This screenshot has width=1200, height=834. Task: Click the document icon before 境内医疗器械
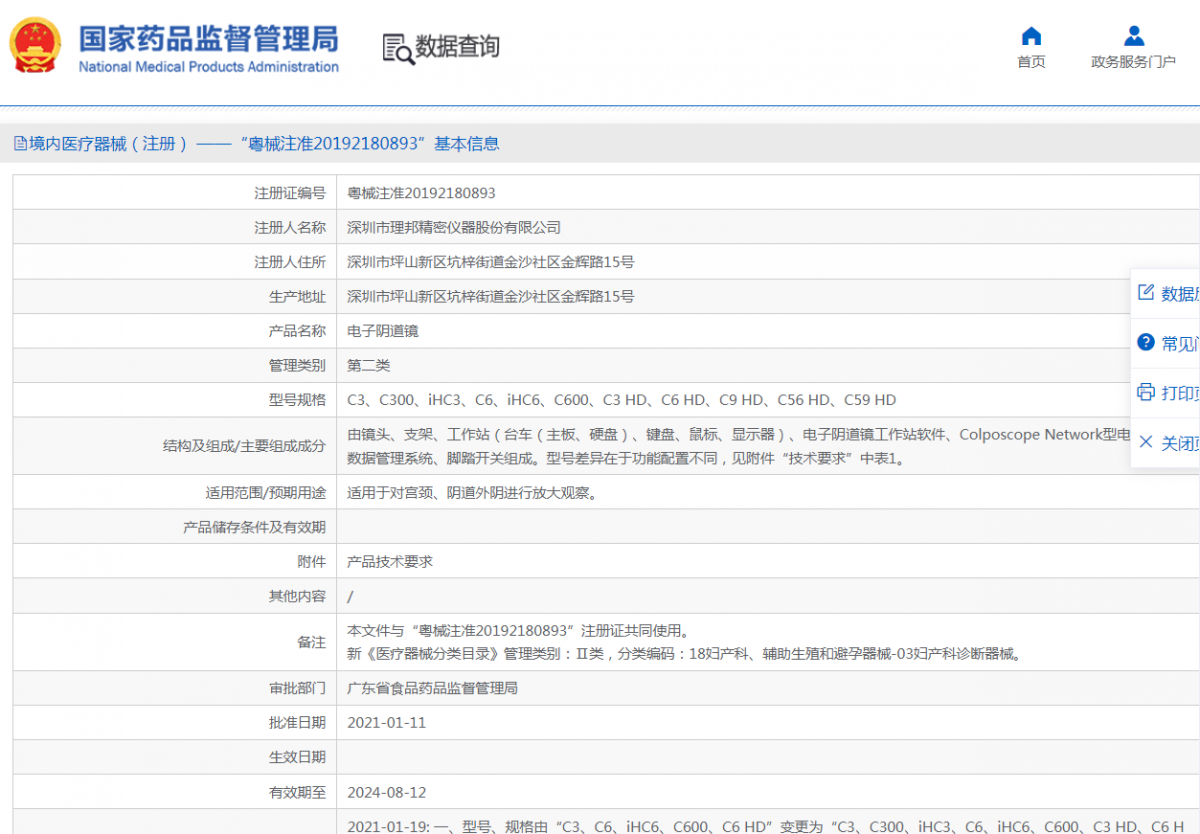pyautogui.click(x=20, y=144)
